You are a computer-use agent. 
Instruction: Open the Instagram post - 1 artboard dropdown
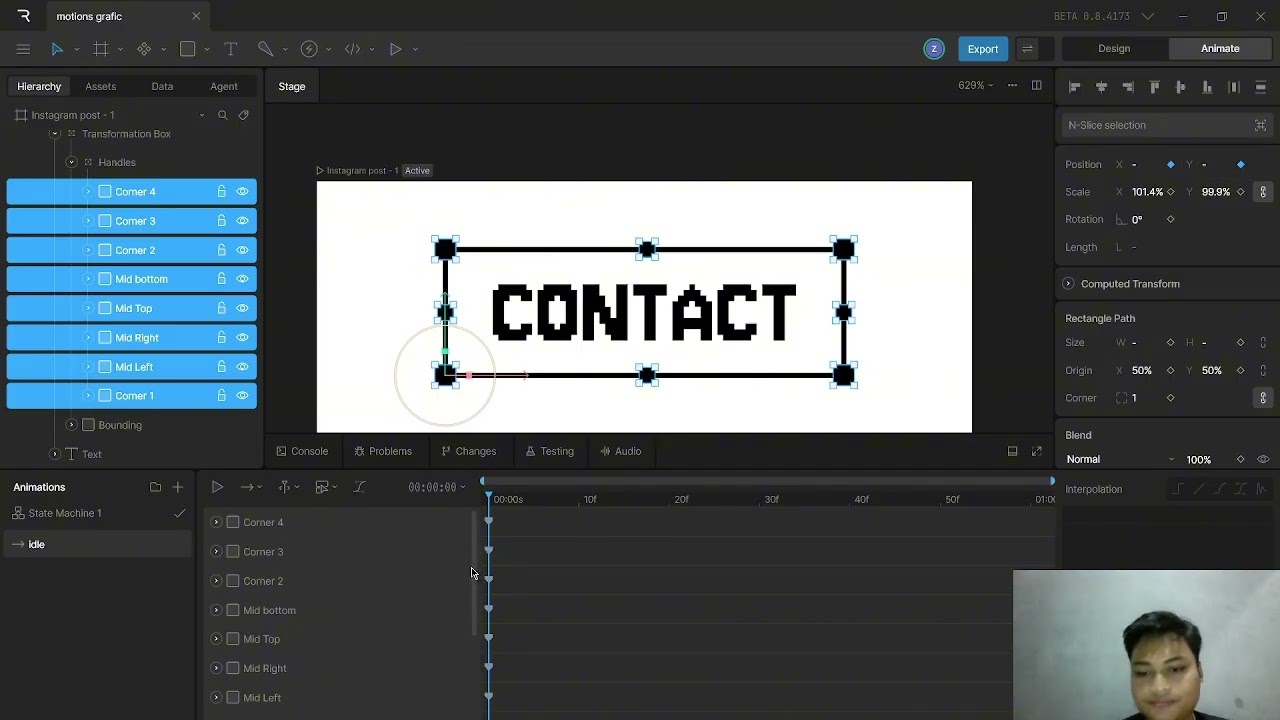tap(202, 115)
